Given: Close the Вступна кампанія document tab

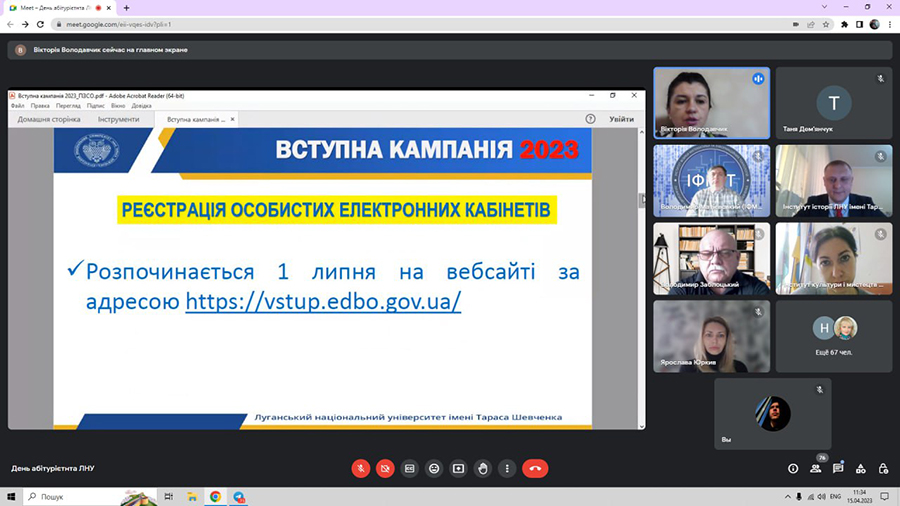Looking at the screenshot, I should [232, 119].
